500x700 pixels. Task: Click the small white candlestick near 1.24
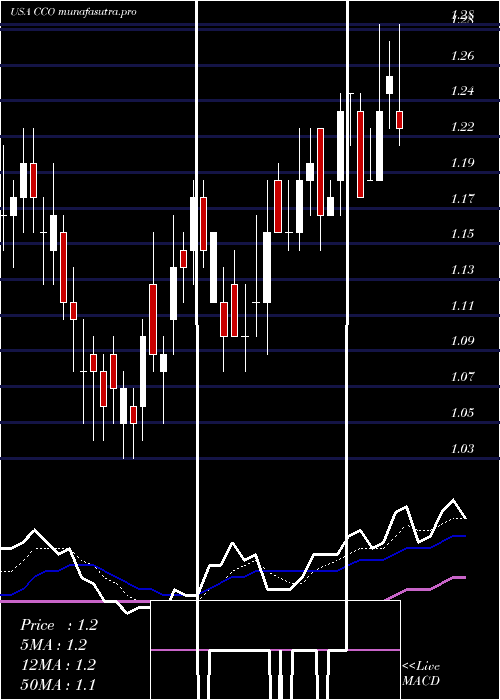[x=389, y=85]
